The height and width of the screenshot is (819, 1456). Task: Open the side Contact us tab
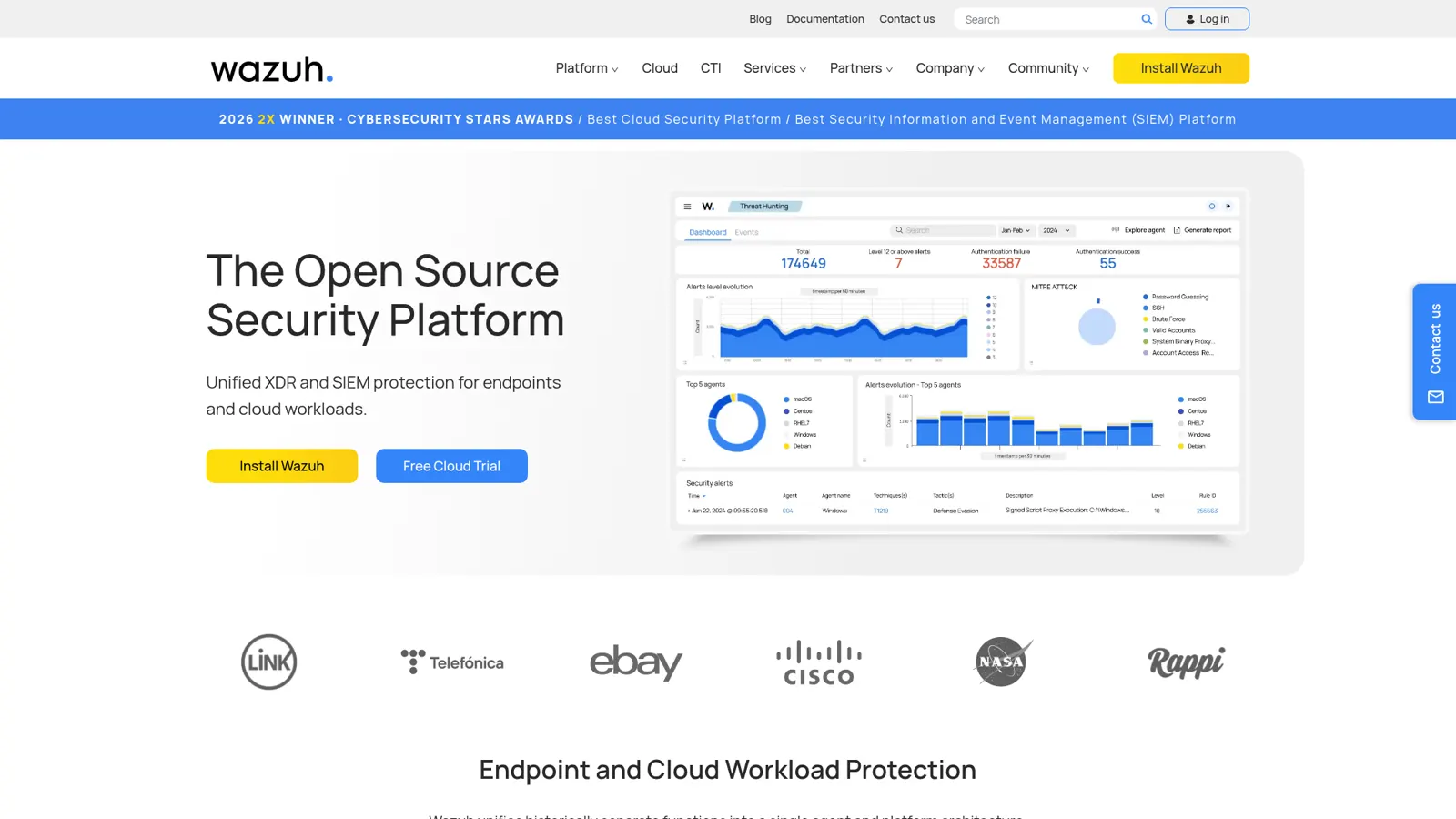pos(1434,352)
